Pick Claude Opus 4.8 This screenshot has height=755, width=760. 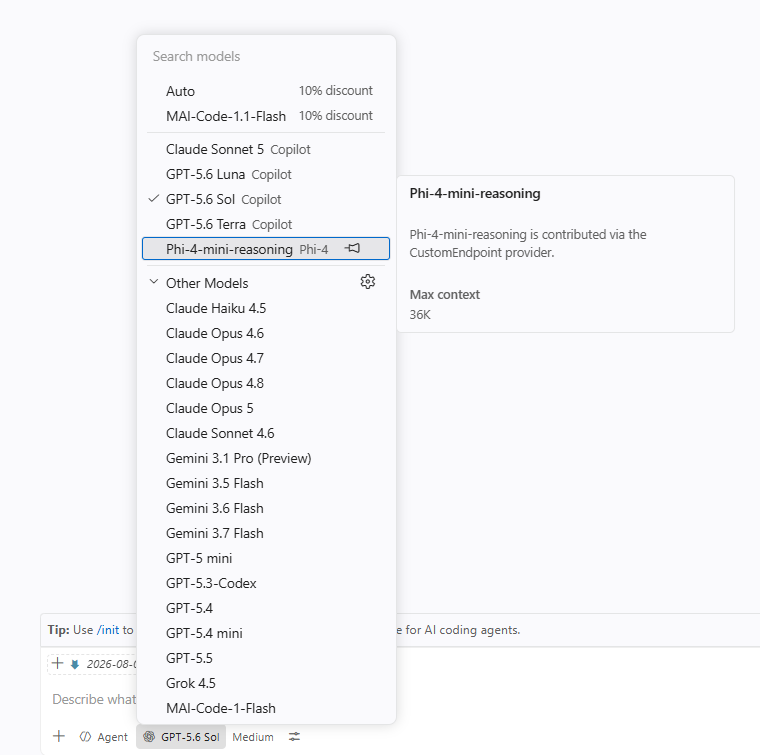[266, 383]
